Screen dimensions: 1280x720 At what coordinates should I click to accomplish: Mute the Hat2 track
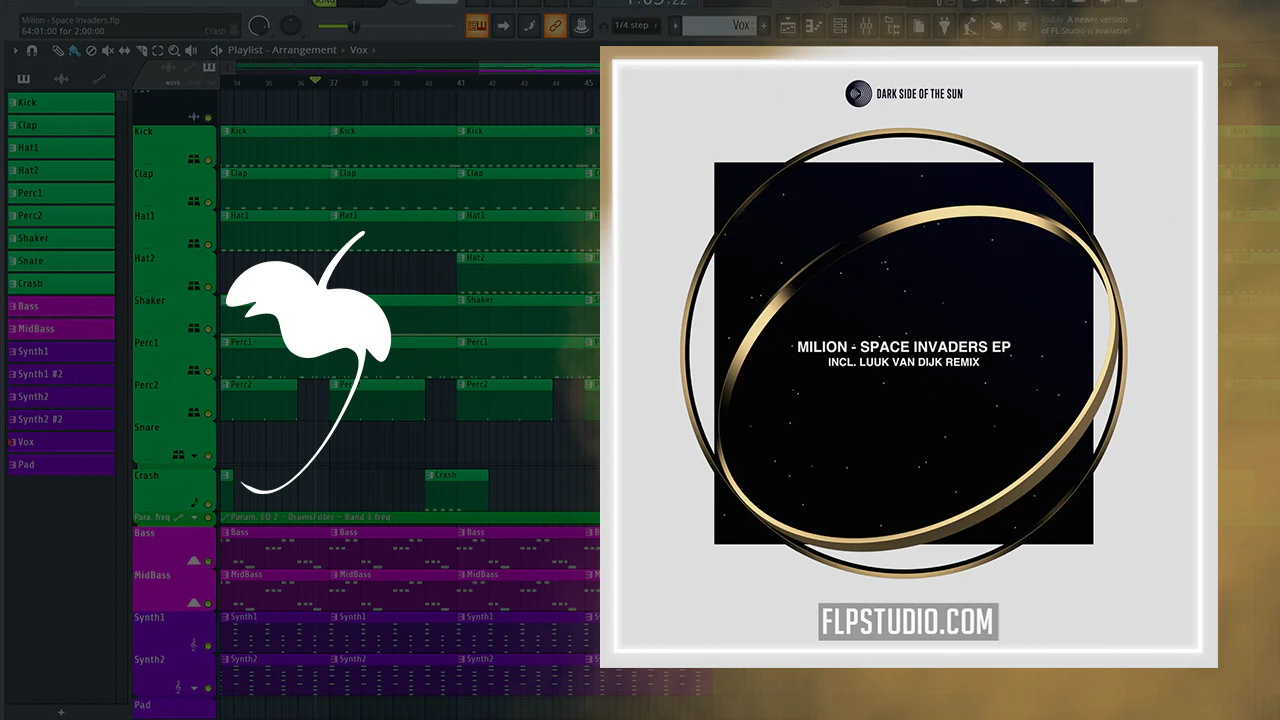click(x=208, y=286)
